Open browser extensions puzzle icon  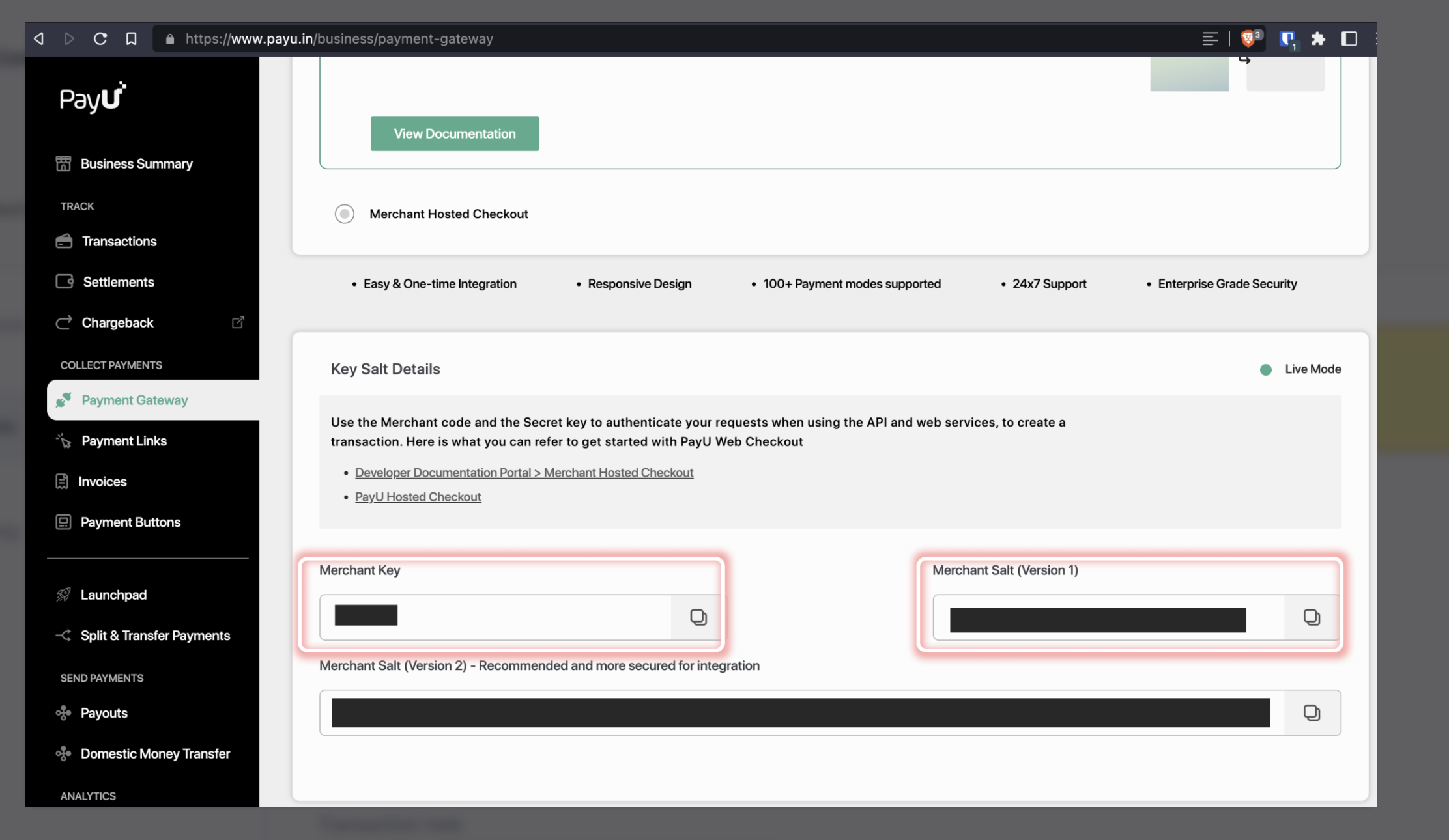click(x=1318, y=38)
